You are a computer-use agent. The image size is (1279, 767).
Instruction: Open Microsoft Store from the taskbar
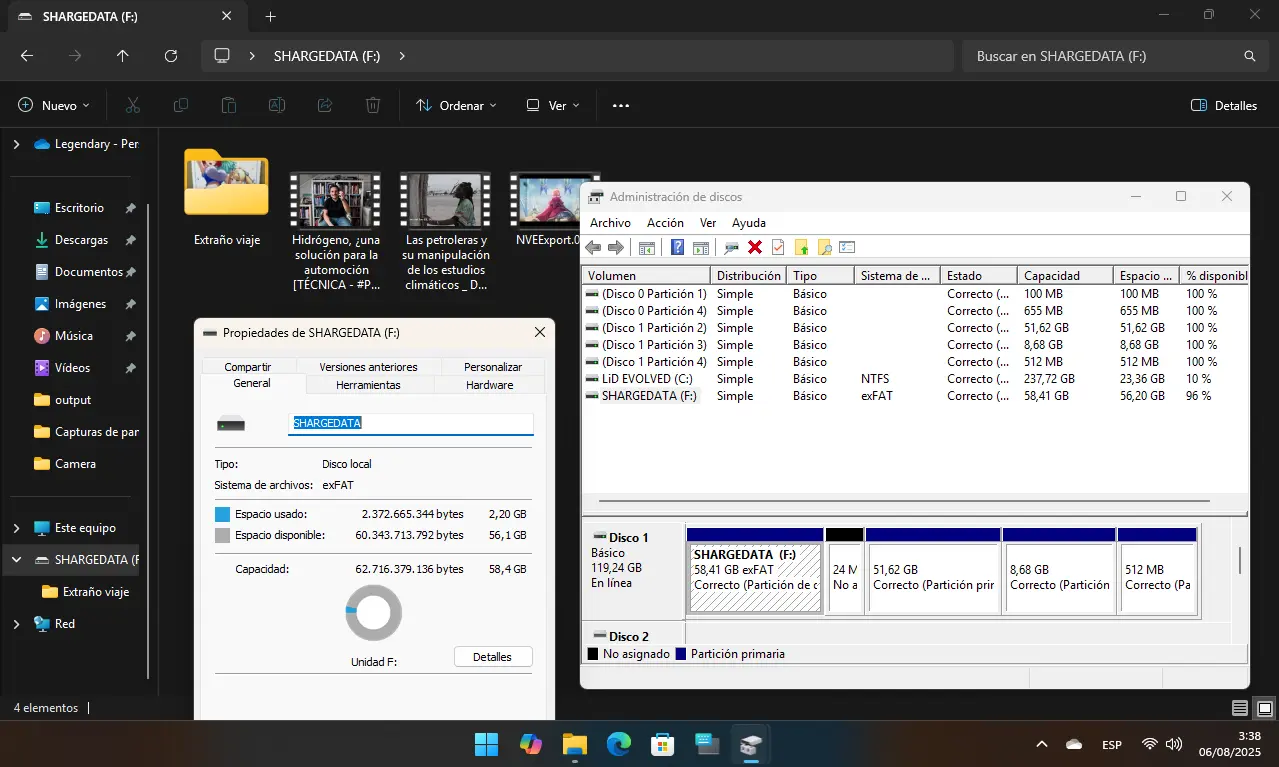[x=663, y=744]
